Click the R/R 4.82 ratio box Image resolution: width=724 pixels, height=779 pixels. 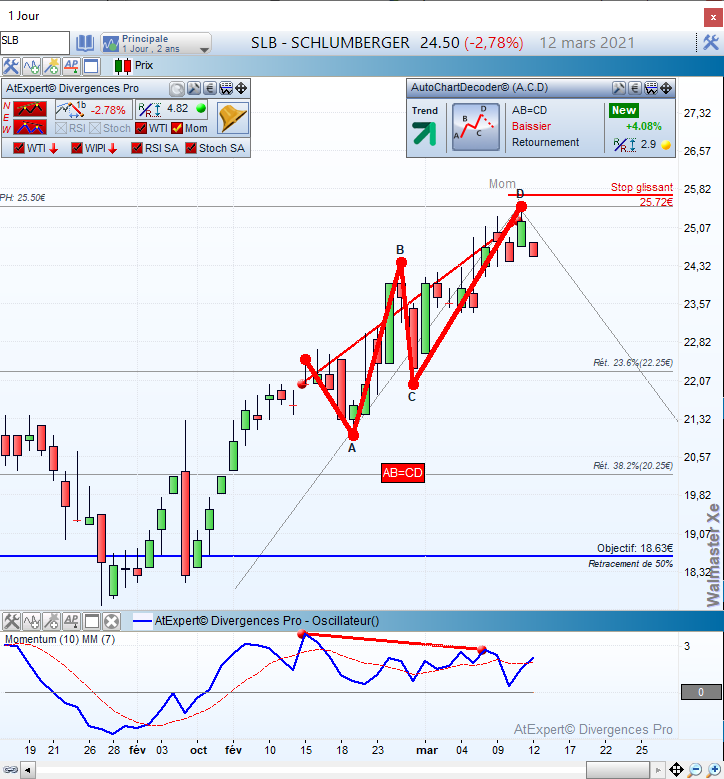[x=172, y=109]
